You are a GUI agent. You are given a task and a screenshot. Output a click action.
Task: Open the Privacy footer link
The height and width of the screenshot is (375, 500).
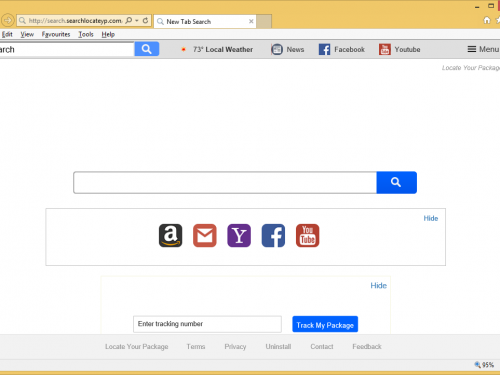tap(235, 347)
